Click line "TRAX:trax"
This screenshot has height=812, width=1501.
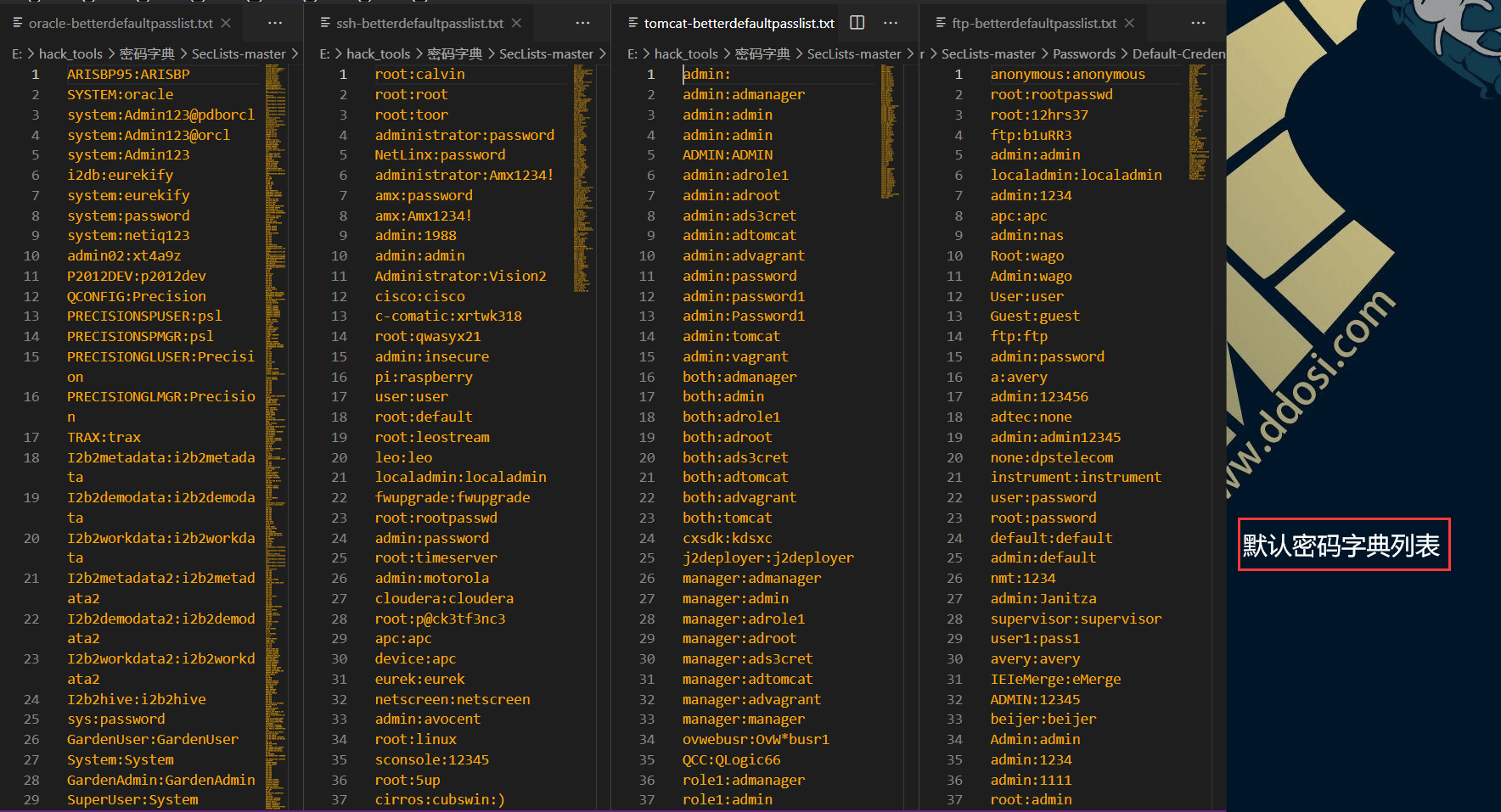[x=104, y=437]
